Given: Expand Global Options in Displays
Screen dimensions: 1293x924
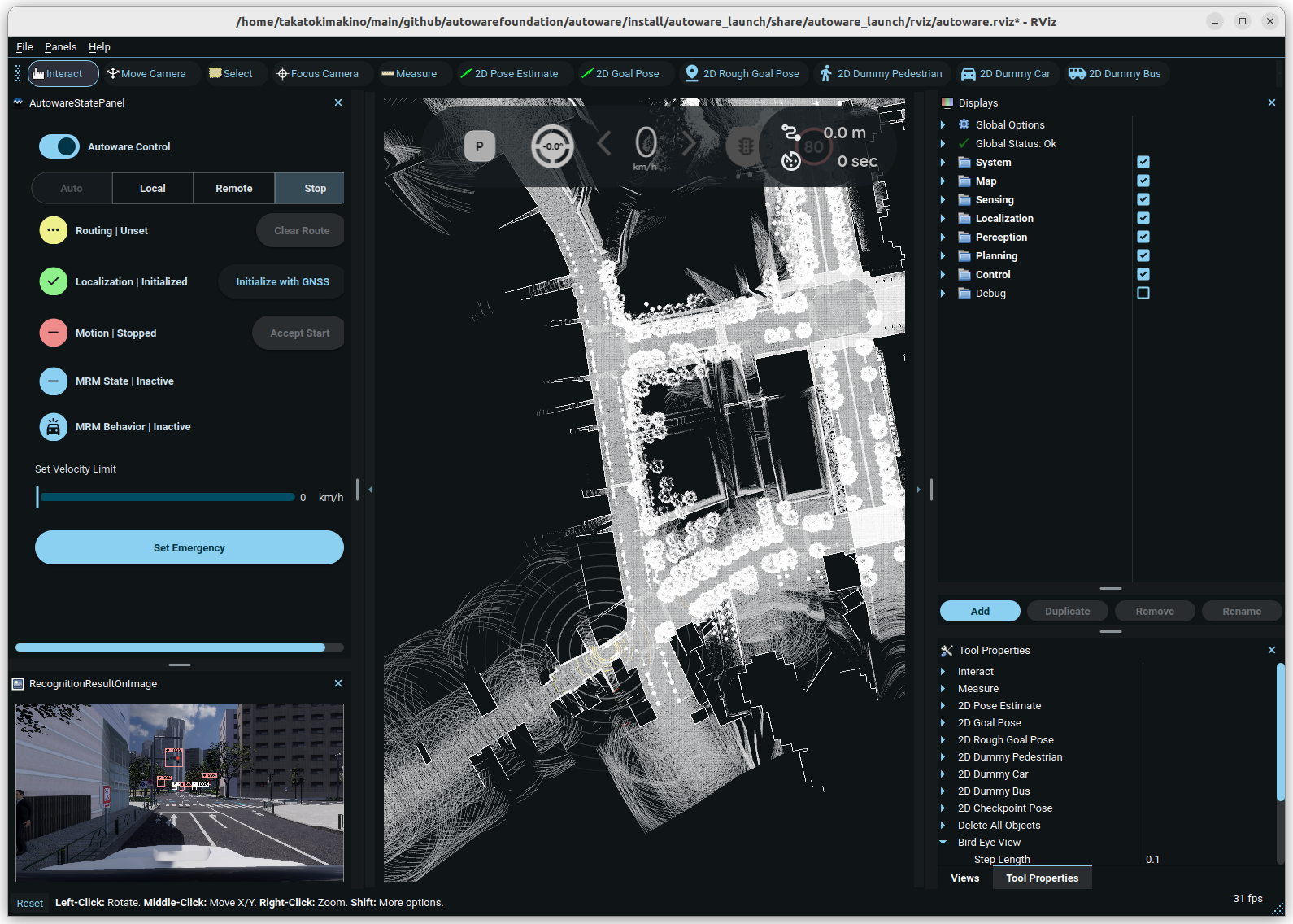Looking at the screenshot, I should [x=943, y=124].
